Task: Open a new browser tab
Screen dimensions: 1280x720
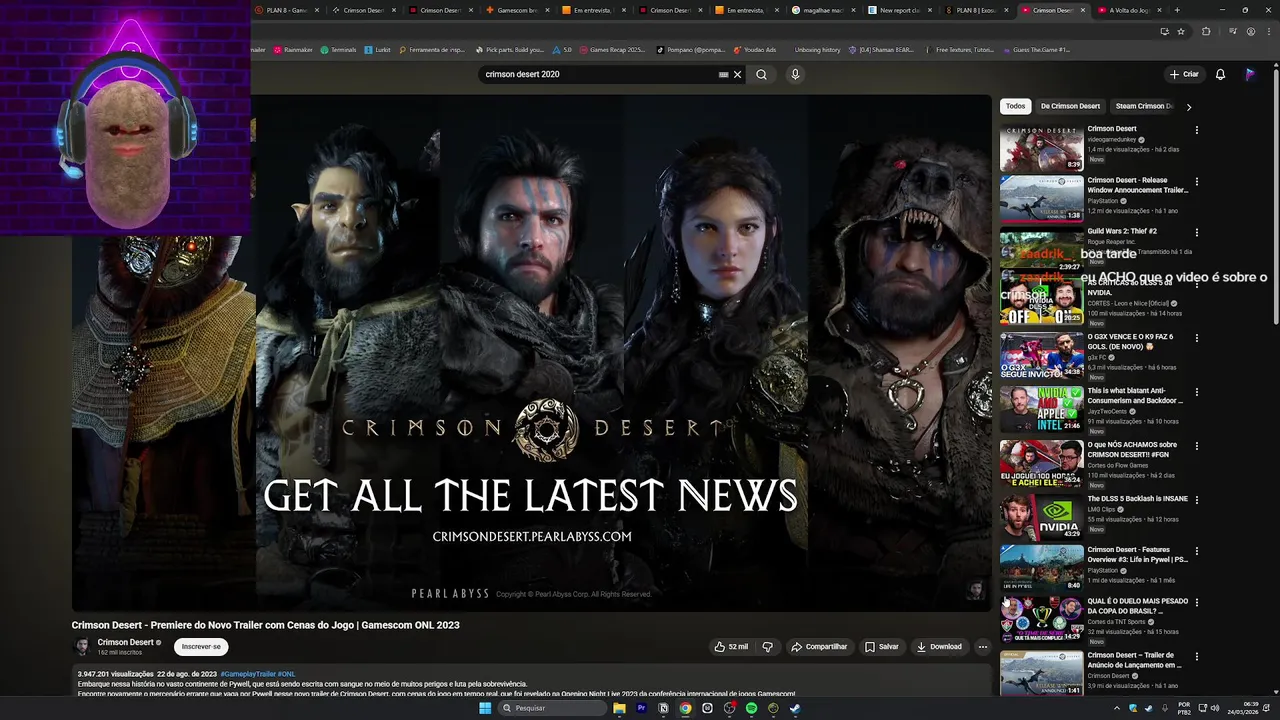Action: tap(1177, 10)
